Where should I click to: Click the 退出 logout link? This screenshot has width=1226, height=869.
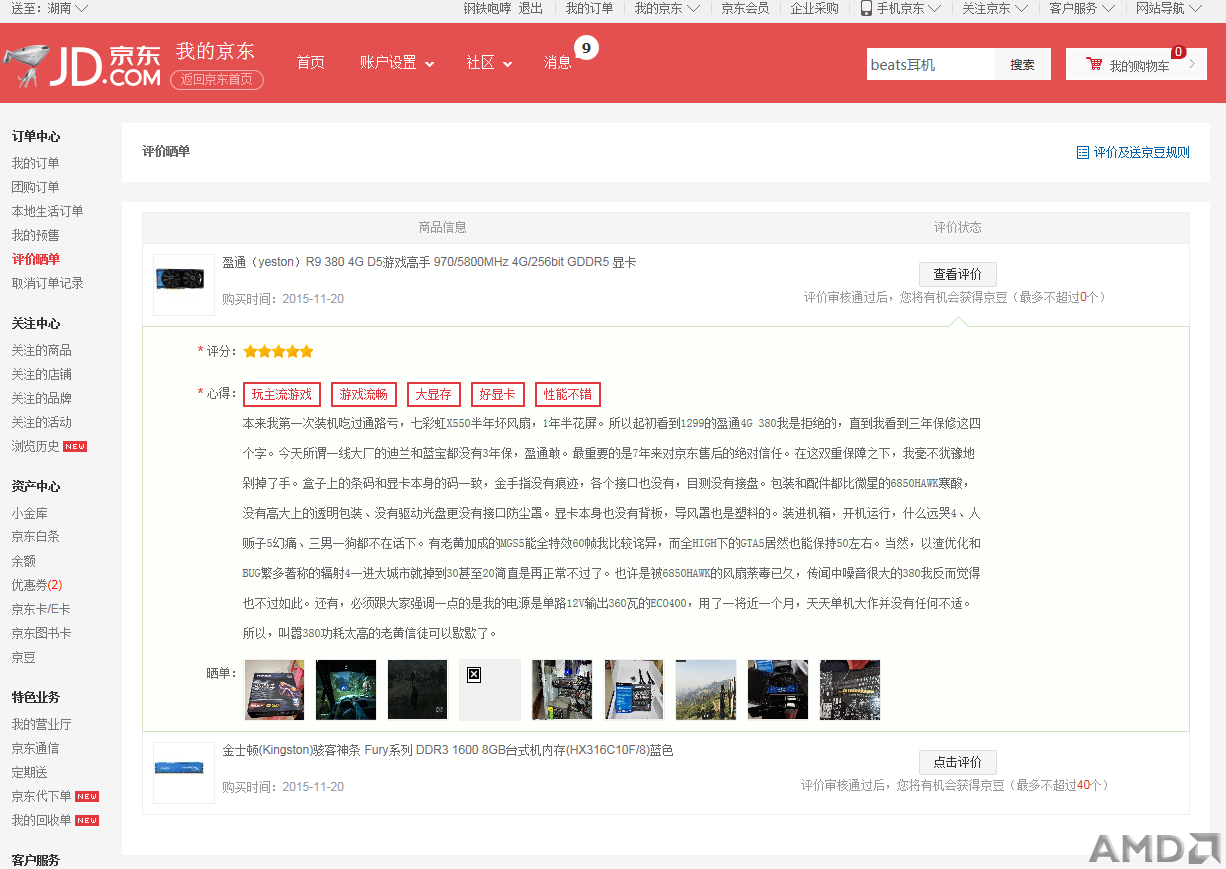point(531,8)
